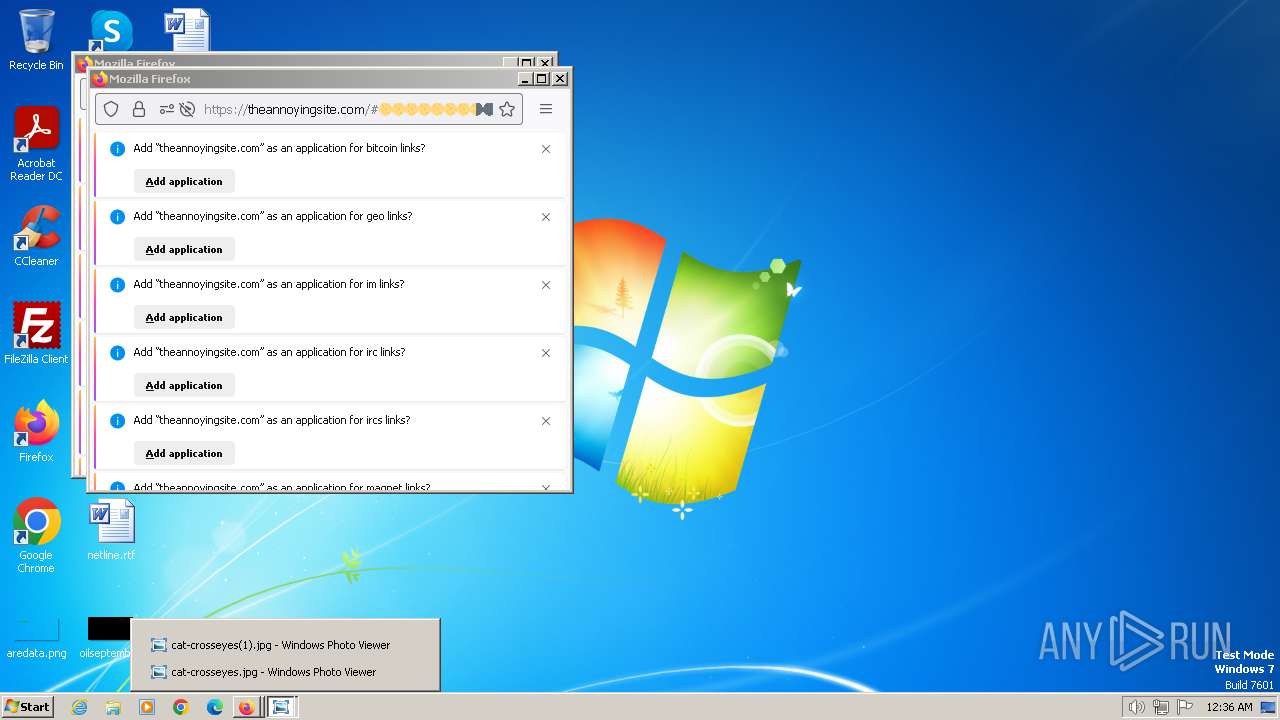The width and height of the screenshot is (1280, 720).
Task: Click the 12:36 AM system clock
Action: 1229,707
